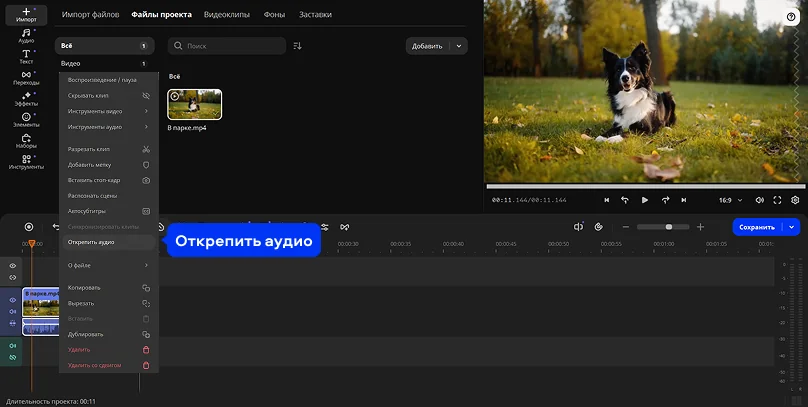Open the Импорт section in the sidebar
This screenshot has width=808, height=407.
tap(26, 15)
